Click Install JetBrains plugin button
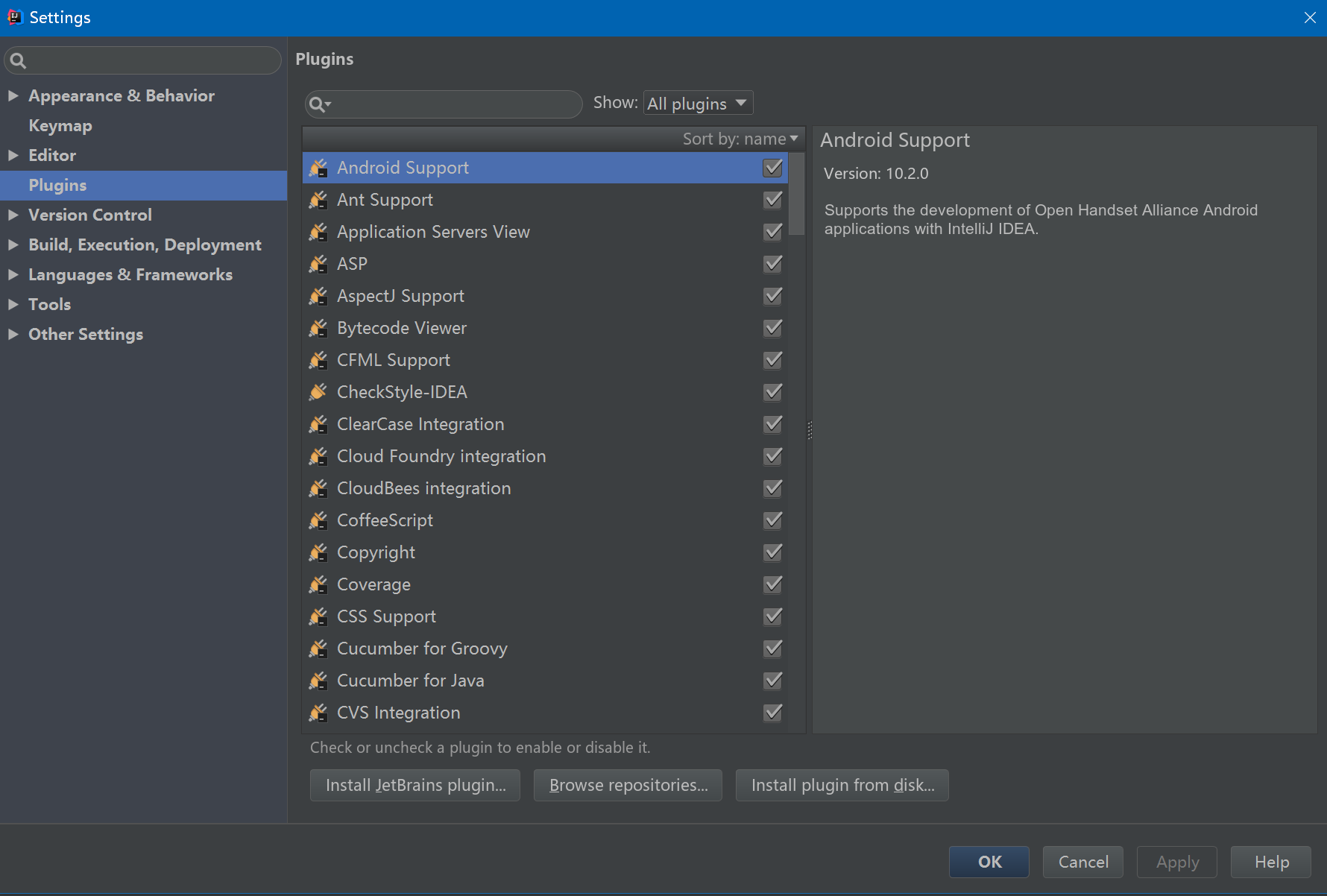This screenshot has height=896, width=1327. coord(415,786)
